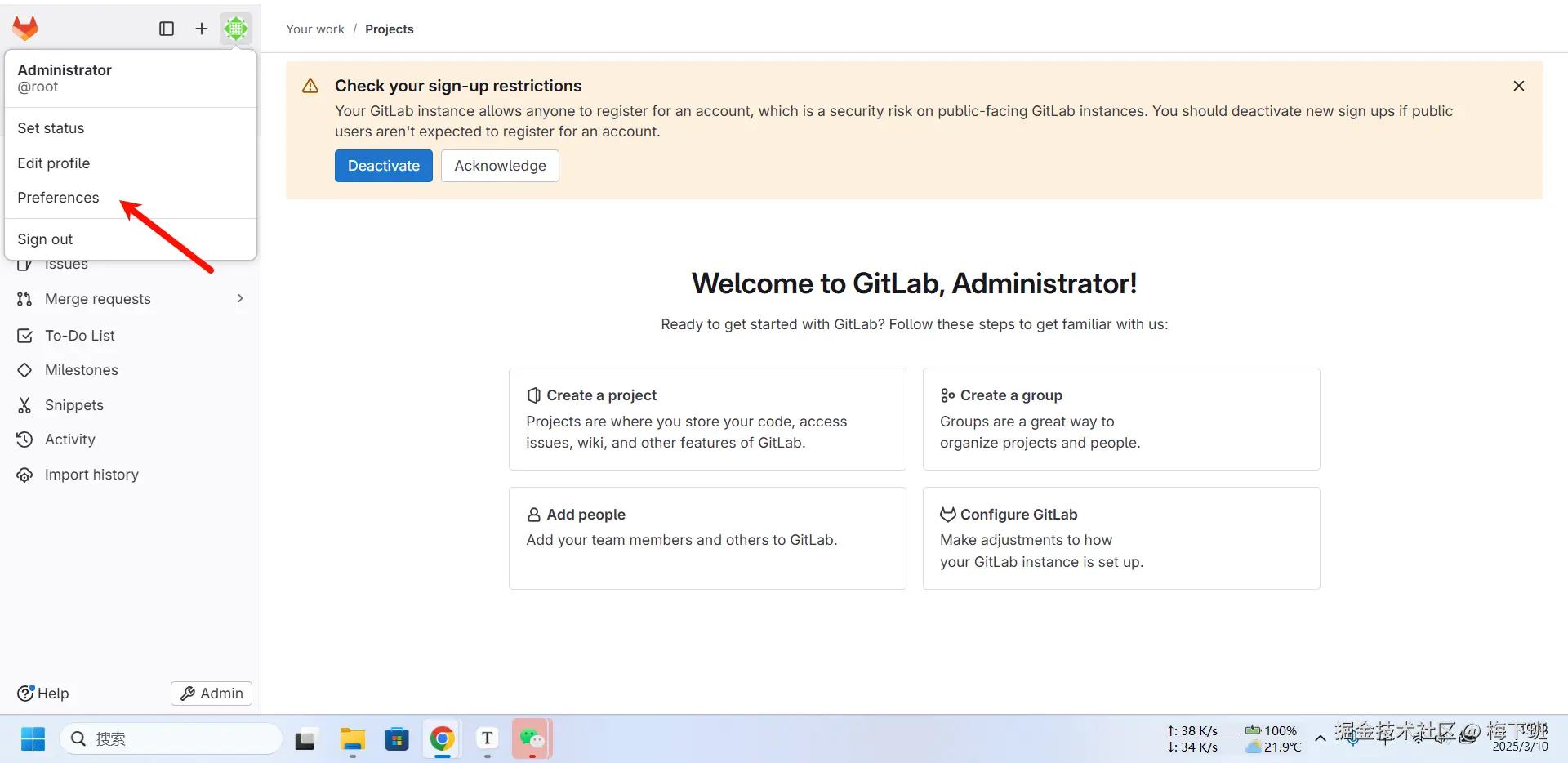Viewport: 1568px width, 763px height.
Task: View Activity in sidebar
Action: [x=131, y=440]
